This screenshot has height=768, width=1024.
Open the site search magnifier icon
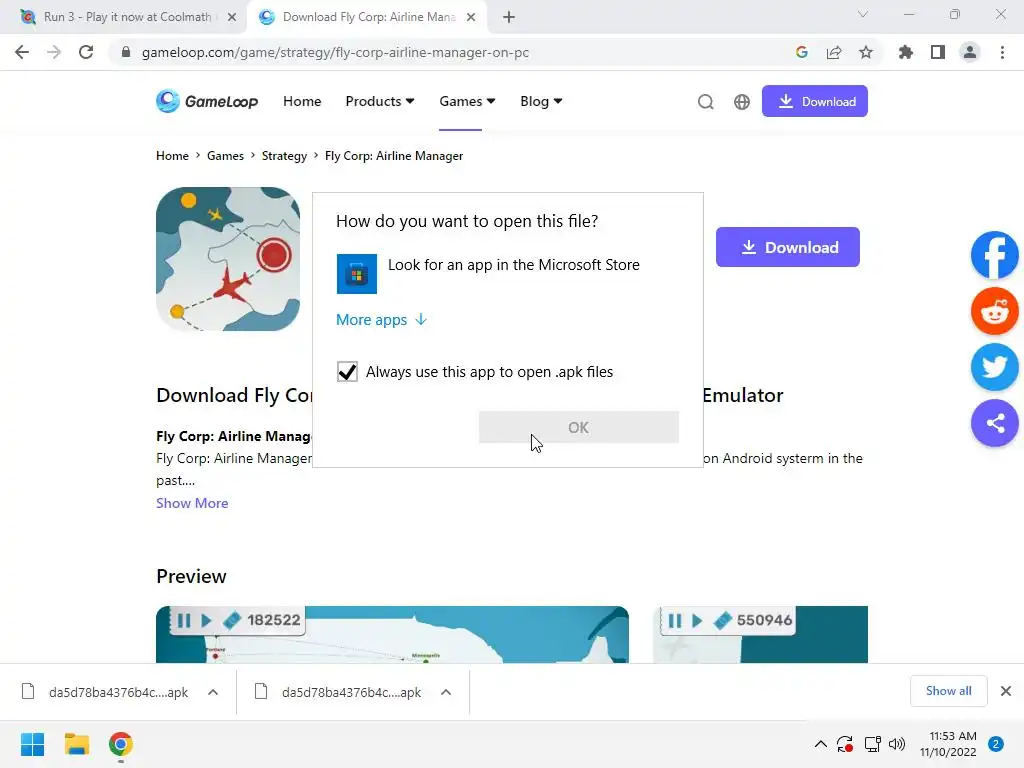click(x=705, y=102)
